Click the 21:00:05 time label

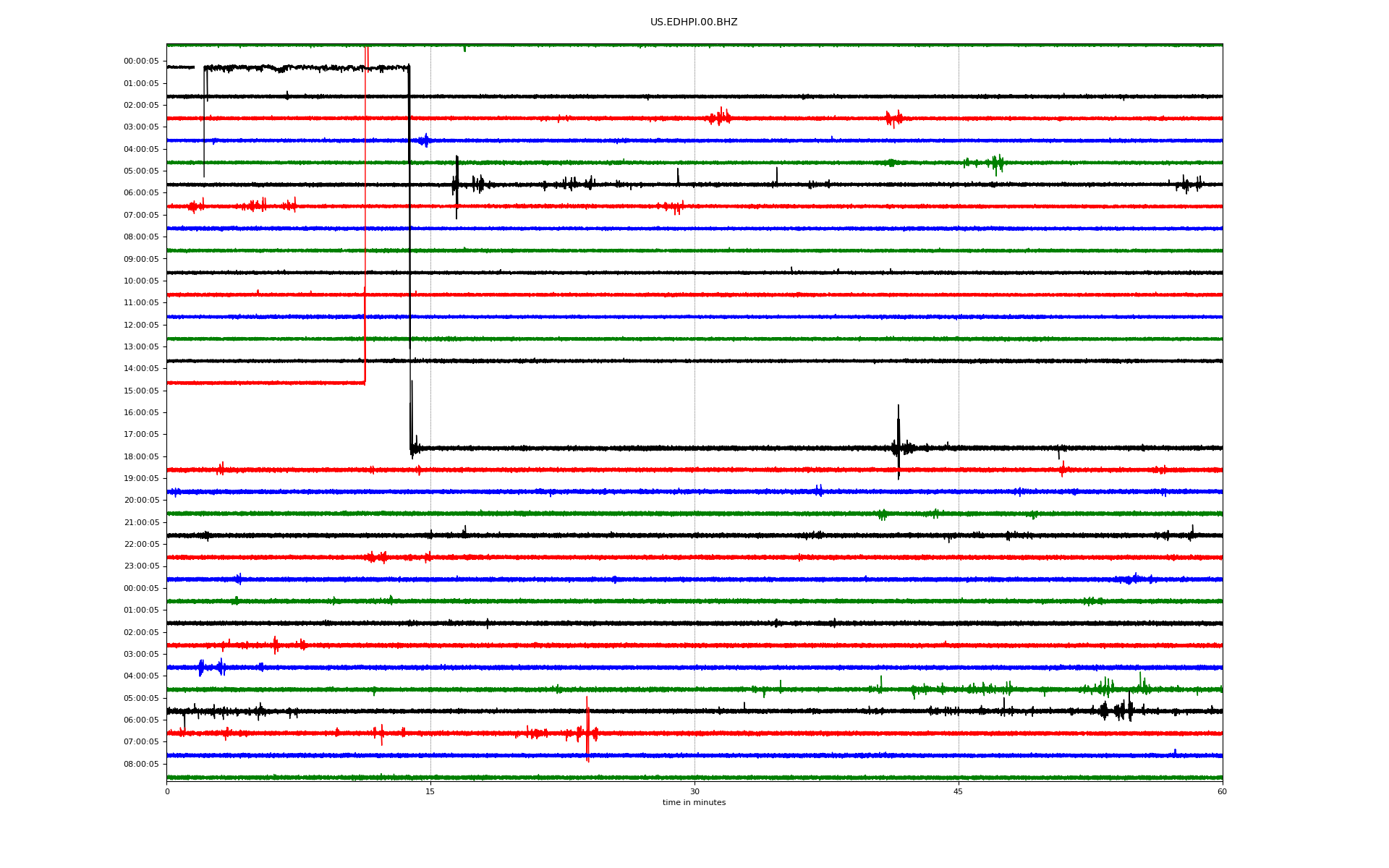pos(141,522)
